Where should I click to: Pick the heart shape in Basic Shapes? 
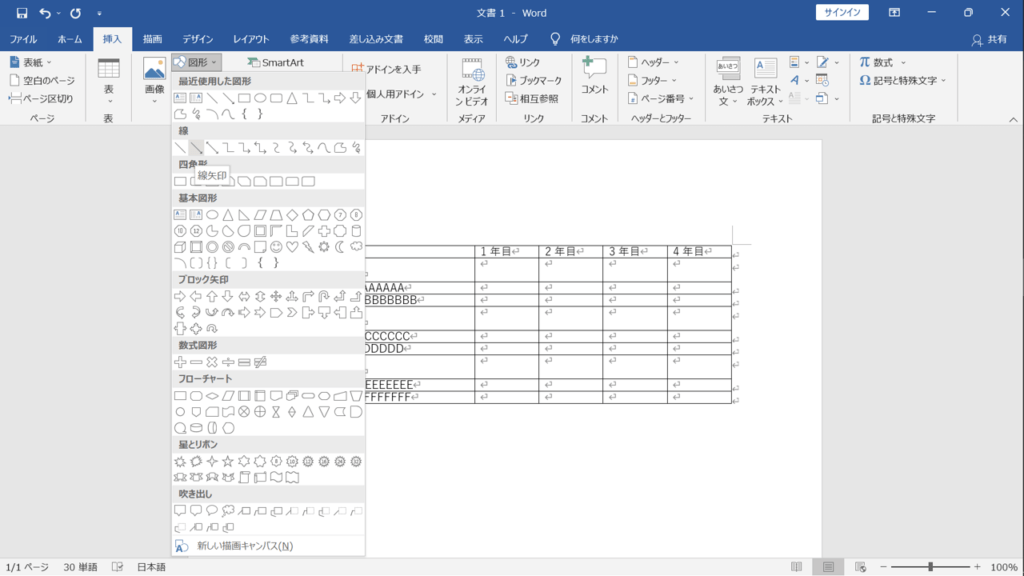point(292,247)
